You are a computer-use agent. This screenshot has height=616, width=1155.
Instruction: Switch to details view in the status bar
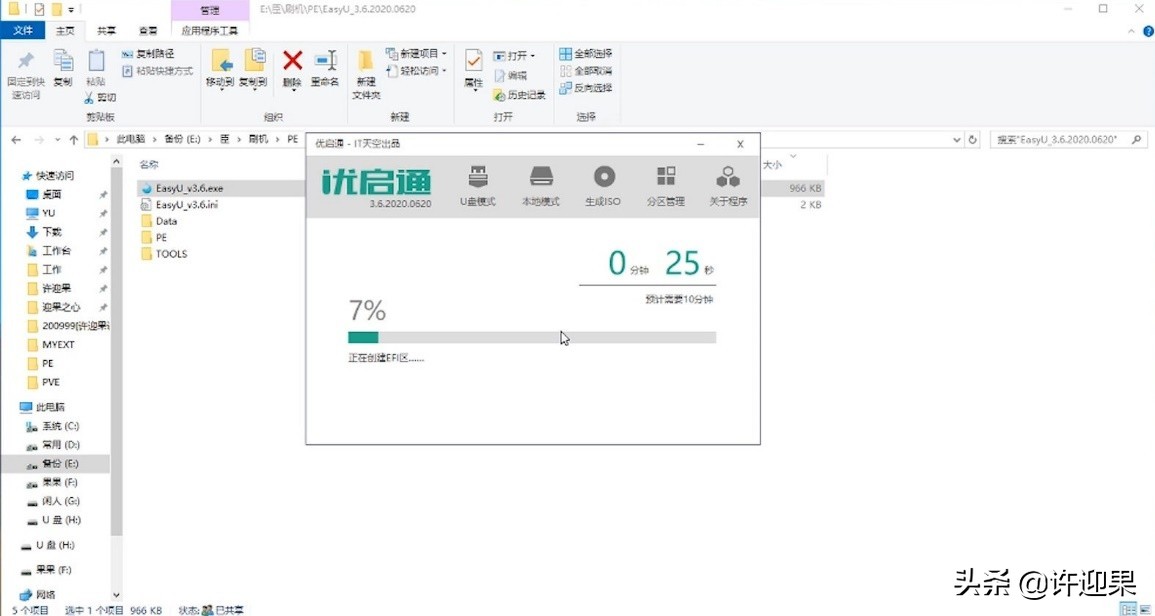point(1126,610)
